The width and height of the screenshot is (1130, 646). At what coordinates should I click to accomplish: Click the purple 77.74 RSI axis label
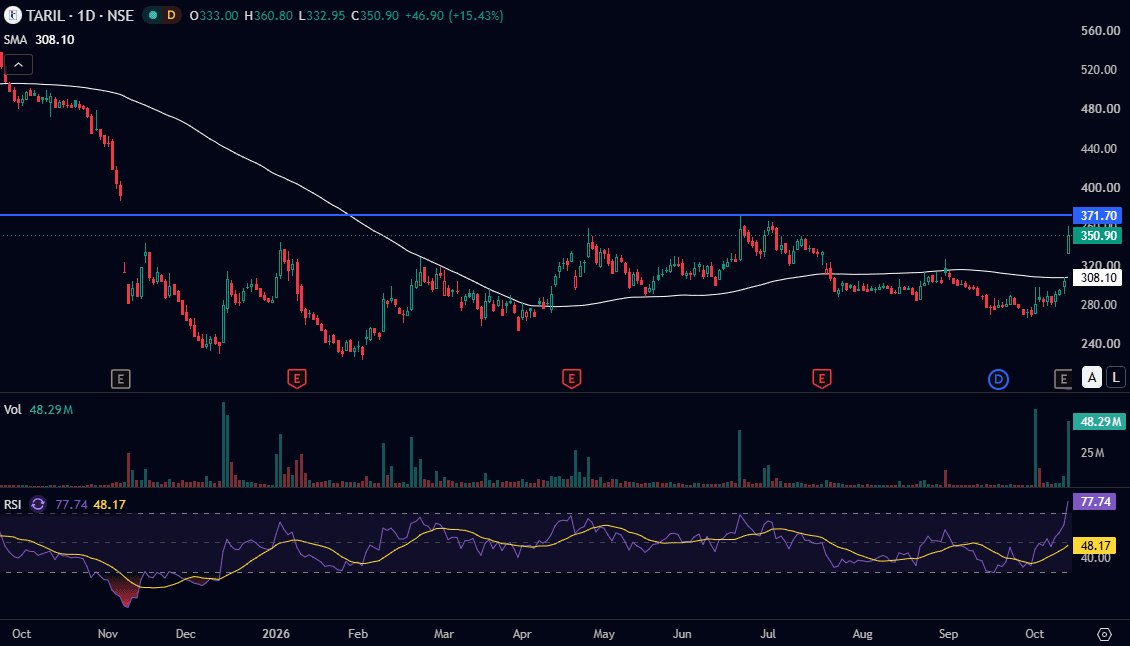pos(1095,501)
